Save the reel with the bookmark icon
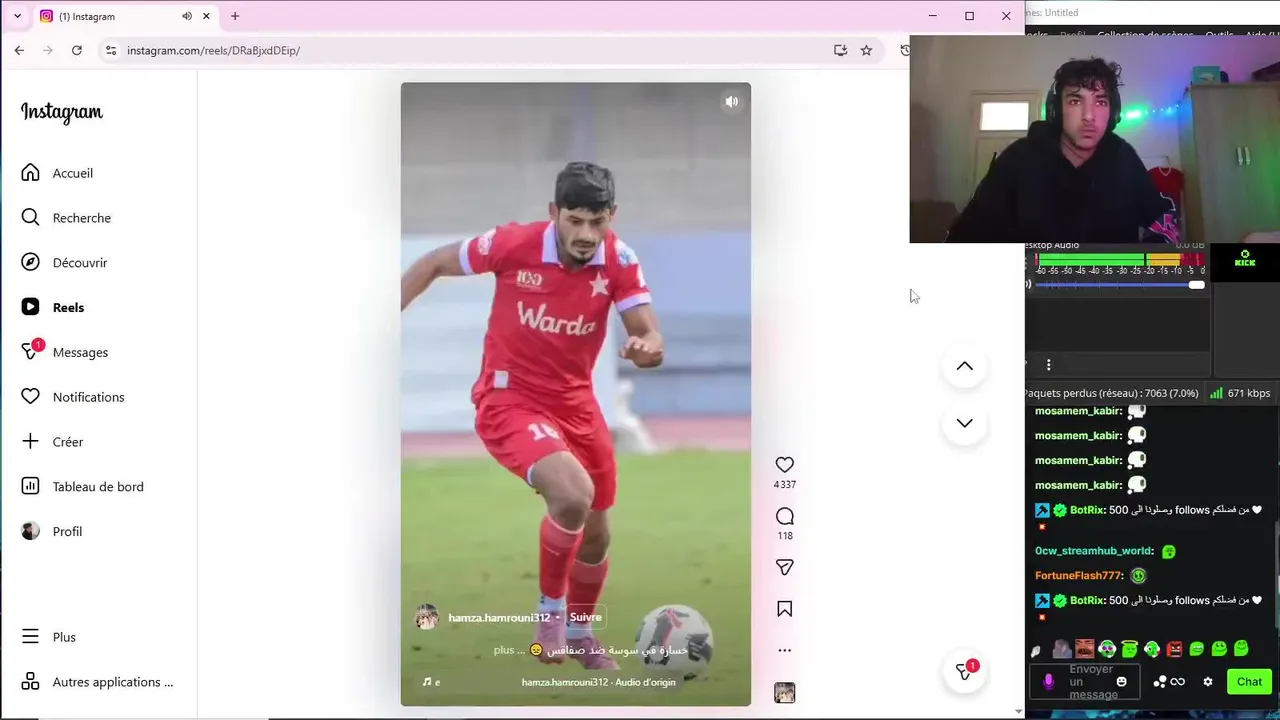Screen dimensions: 1280x720 (785, 609)
